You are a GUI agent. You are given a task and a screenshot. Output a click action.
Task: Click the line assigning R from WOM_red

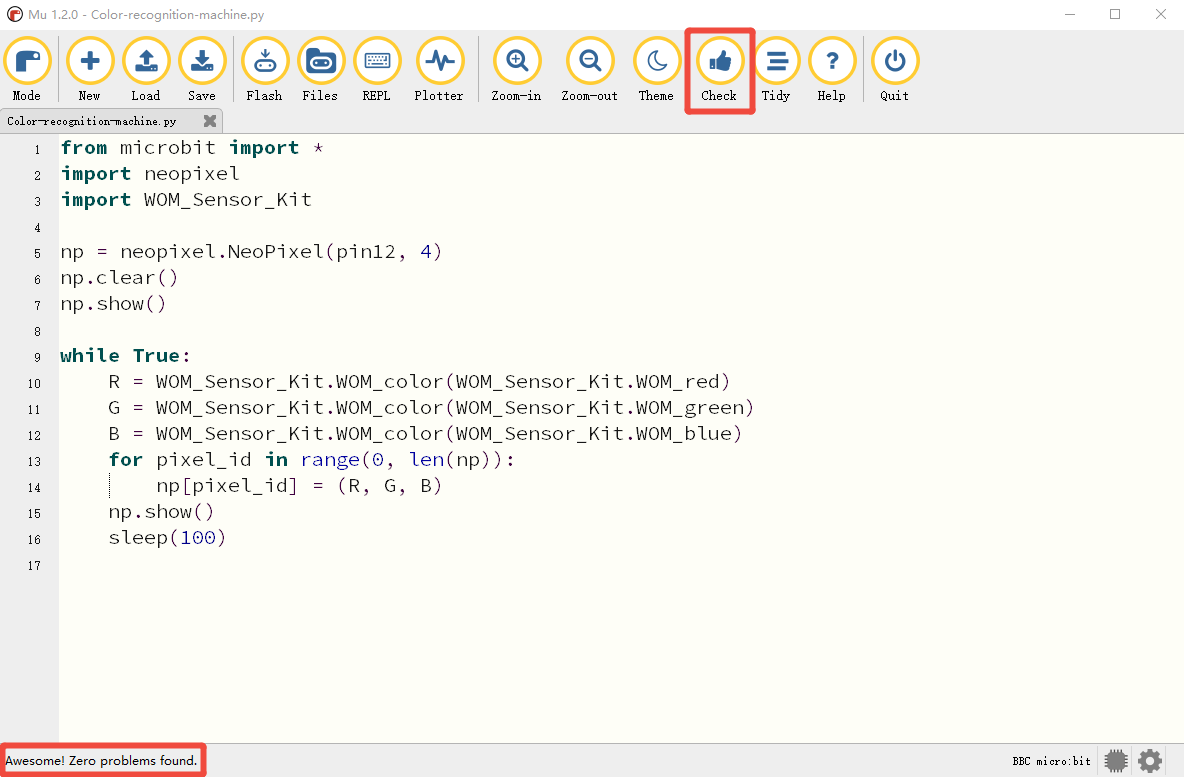pyautogui.click(x=419, y=381)
